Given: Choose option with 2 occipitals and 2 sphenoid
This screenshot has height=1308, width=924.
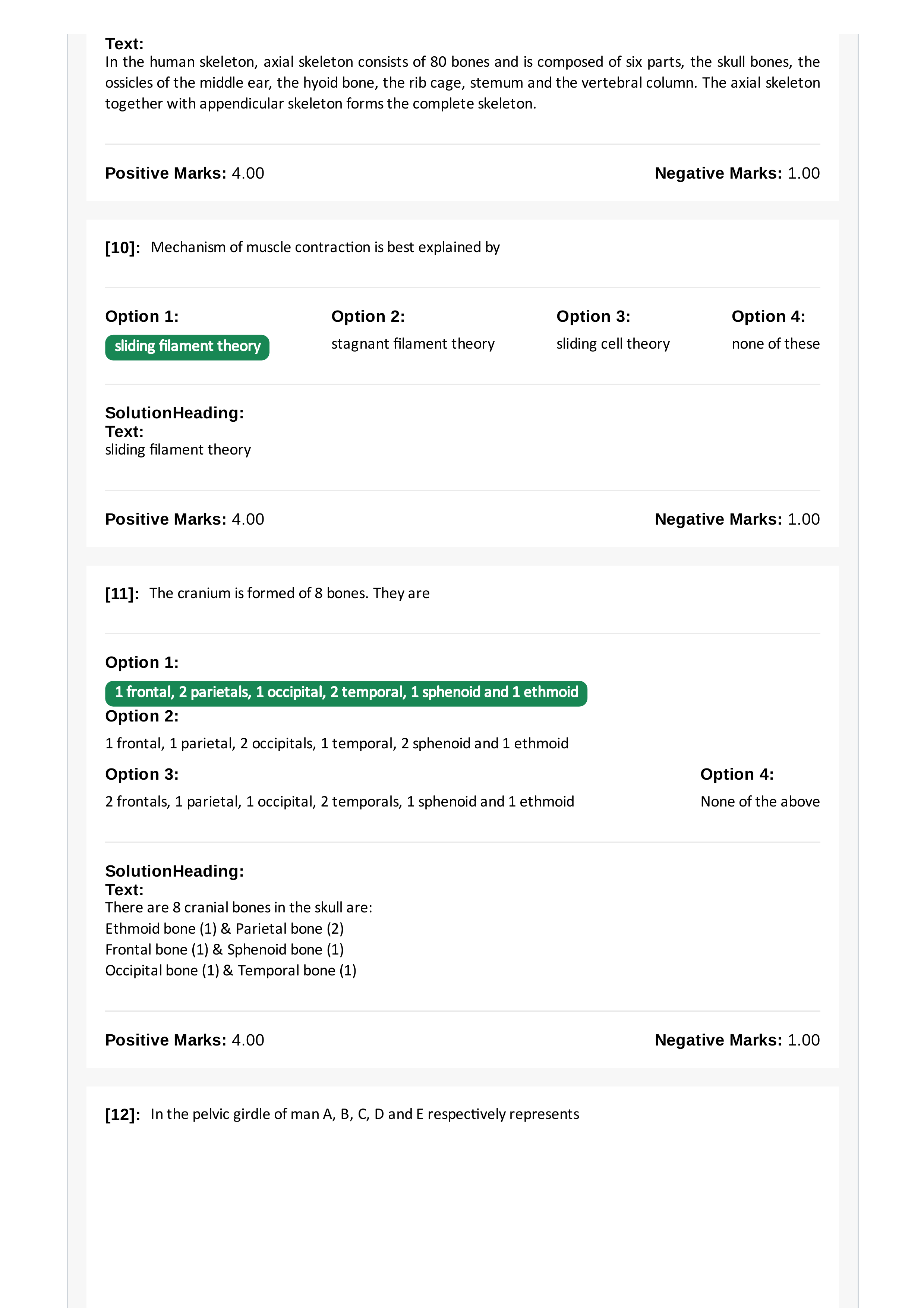Looking at the screenshot, I should click(x=337, y=743).
